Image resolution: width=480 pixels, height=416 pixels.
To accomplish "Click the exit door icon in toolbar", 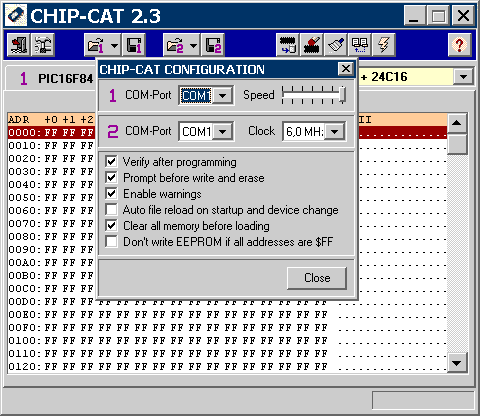I will [x=19, y=45].
